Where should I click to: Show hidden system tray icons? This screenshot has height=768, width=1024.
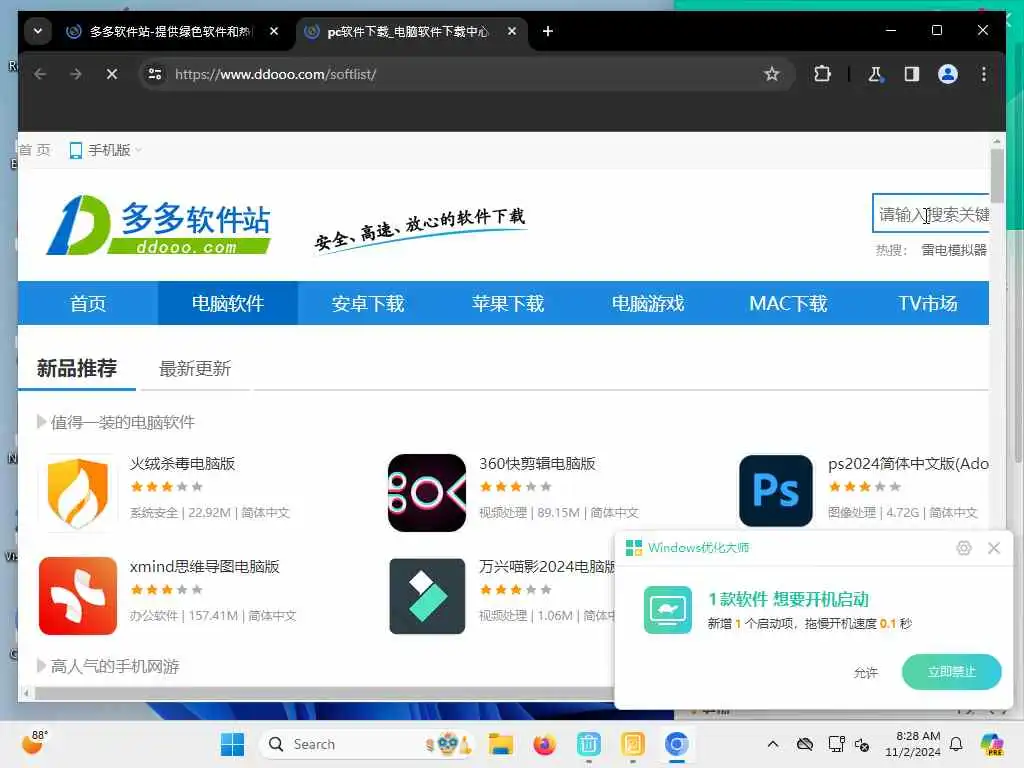[x=773, y=744]
